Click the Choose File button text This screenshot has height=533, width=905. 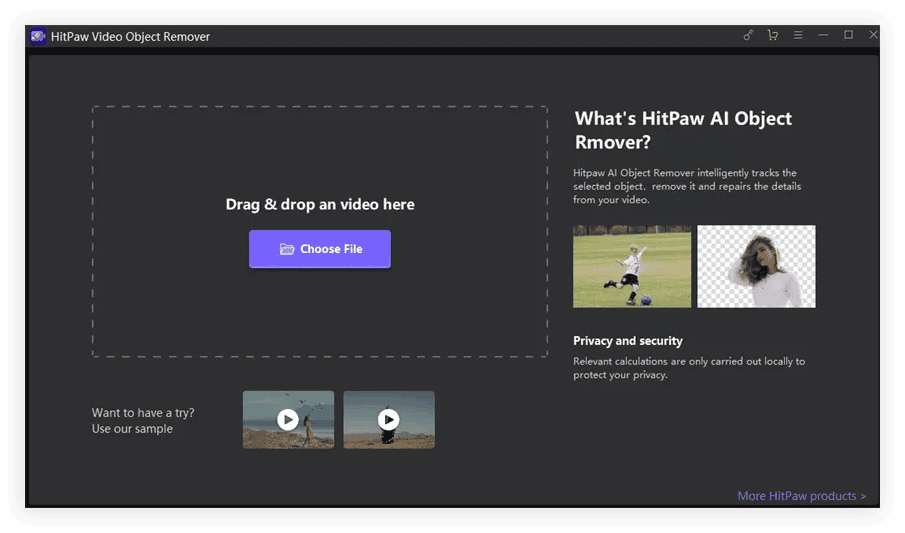coord(331,249)
